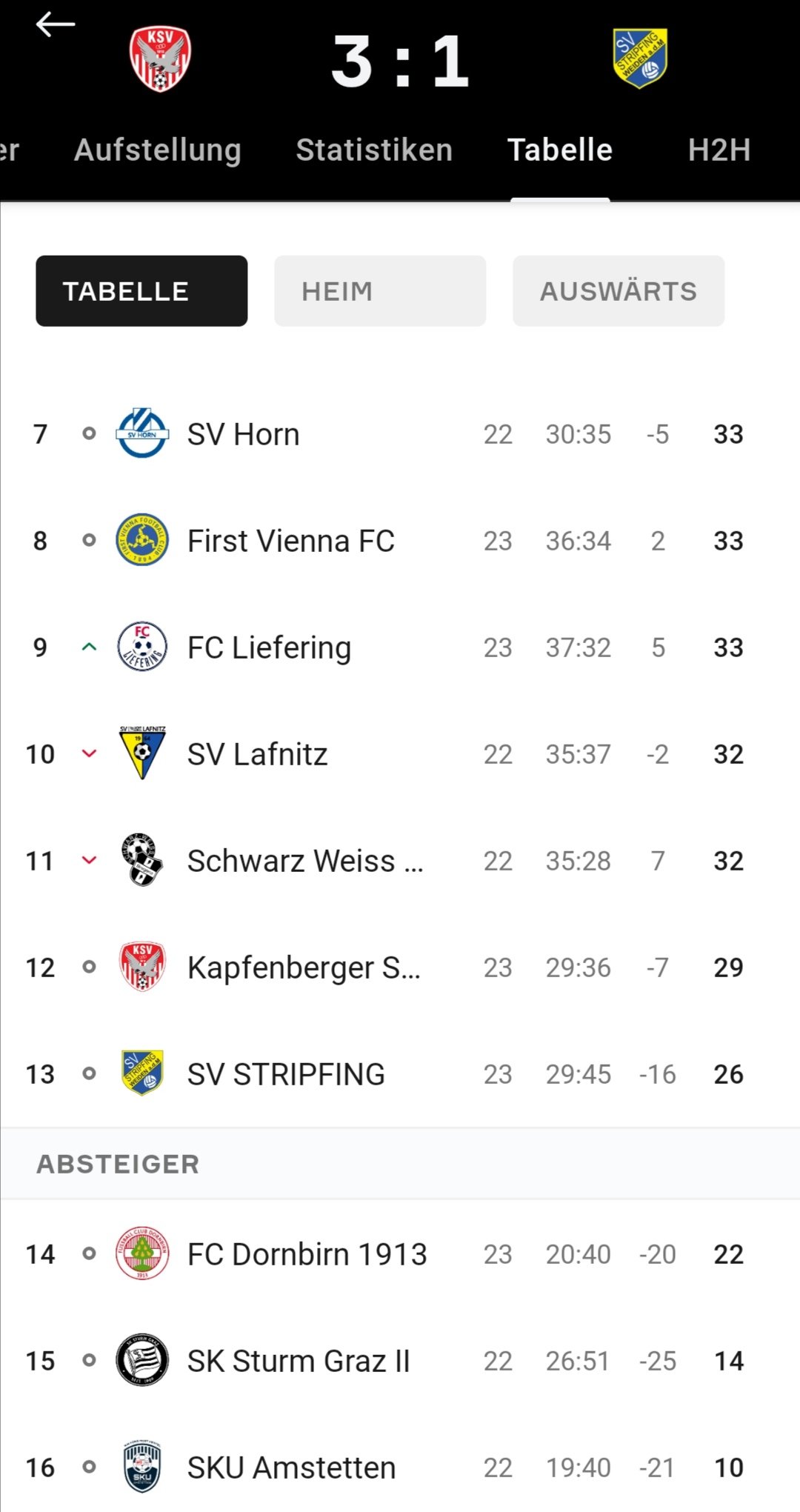Switch to the H2H tab
Screen dimensions: 800x1512
(719, 150)
